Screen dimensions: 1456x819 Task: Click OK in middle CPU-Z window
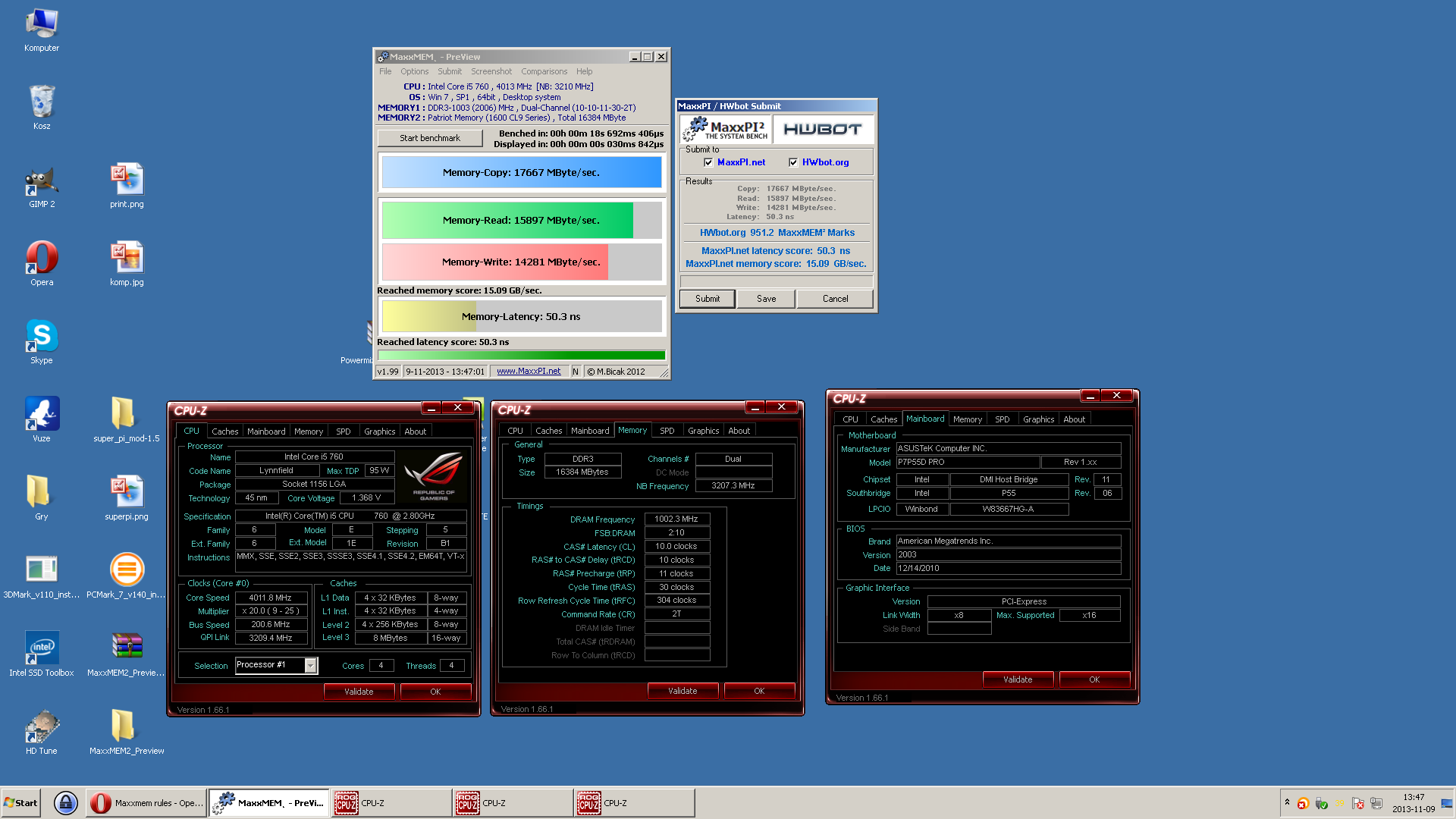(759, 691)
